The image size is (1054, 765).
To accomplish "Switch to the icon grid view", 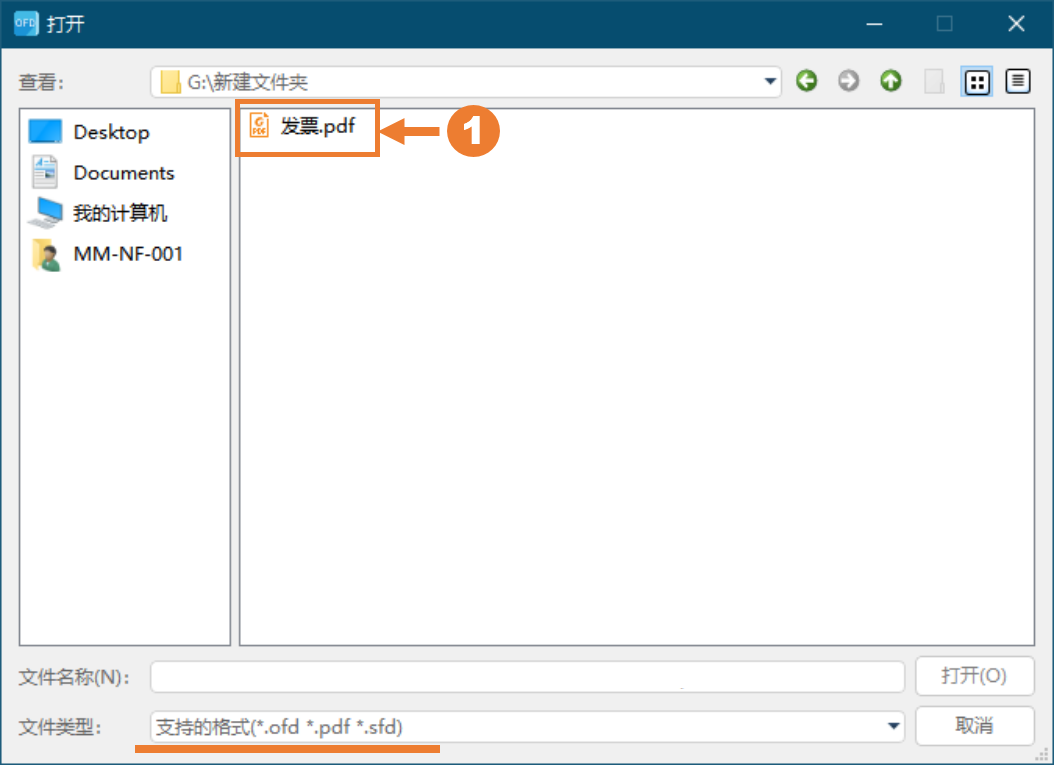I will (x=977, y=82).
